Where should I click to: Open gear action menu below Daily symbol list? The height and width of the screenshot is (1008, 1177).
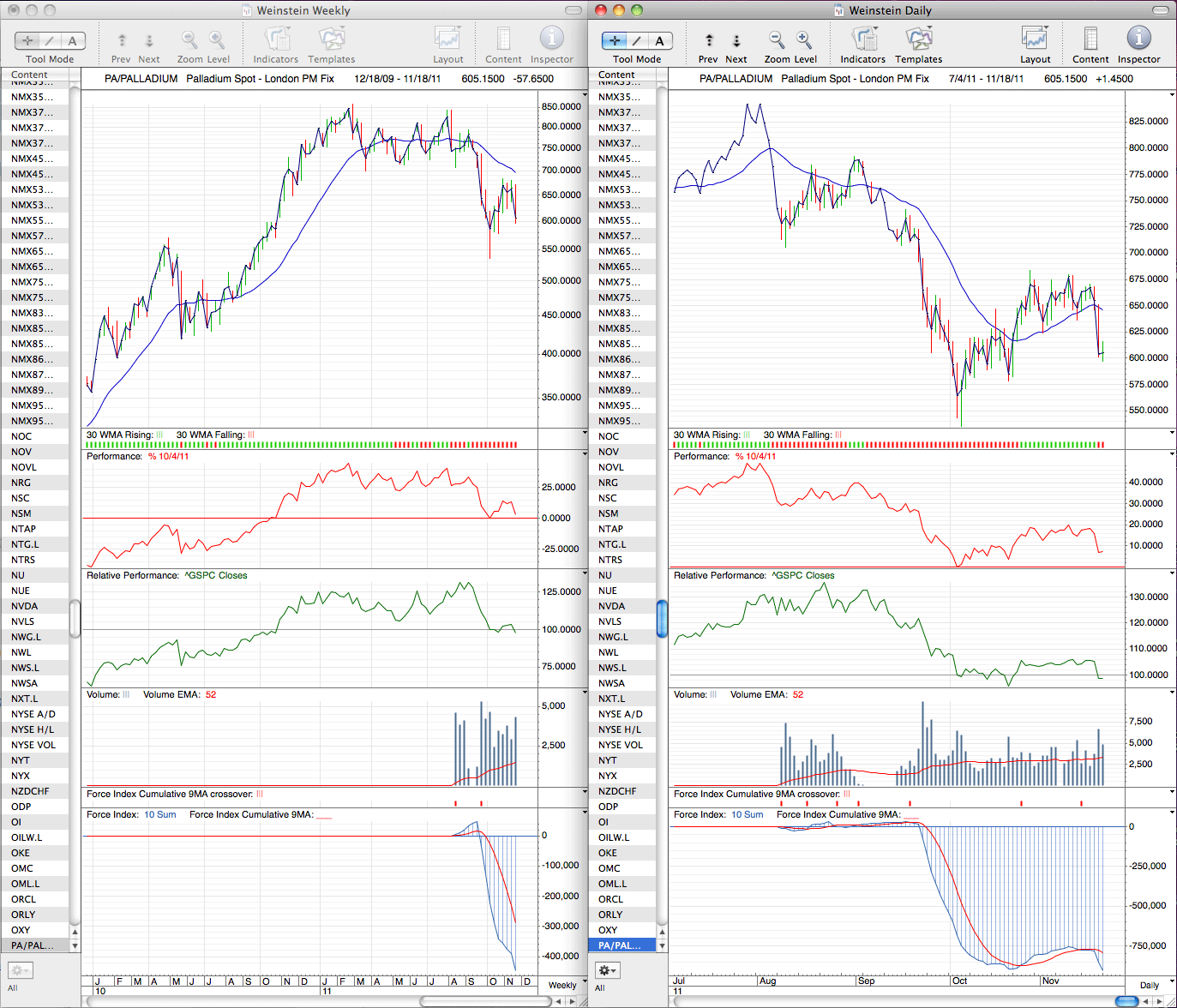point(608,970)
